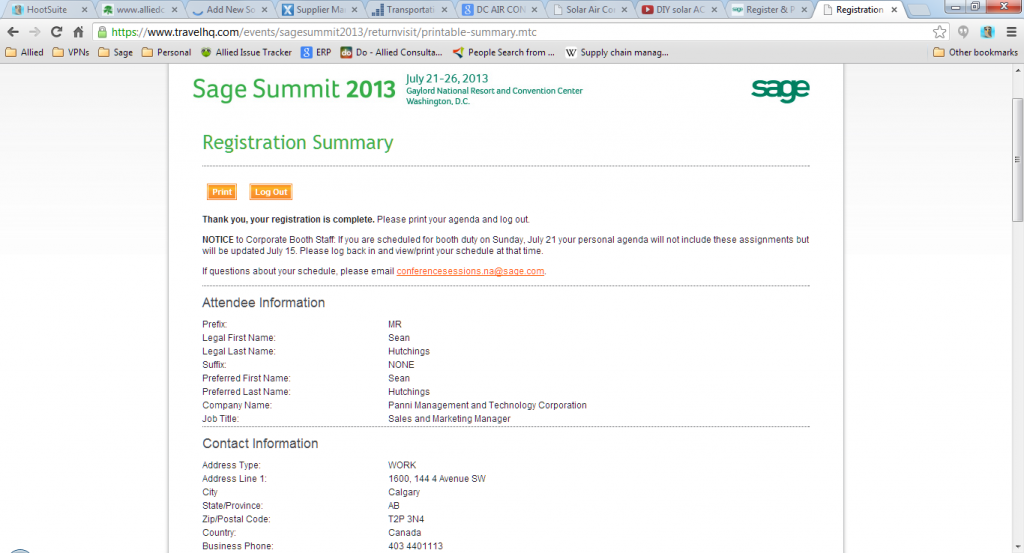This screenshot has height=553, width=1024.
Task: Select country value Canada
Action: tap(404, 533)
